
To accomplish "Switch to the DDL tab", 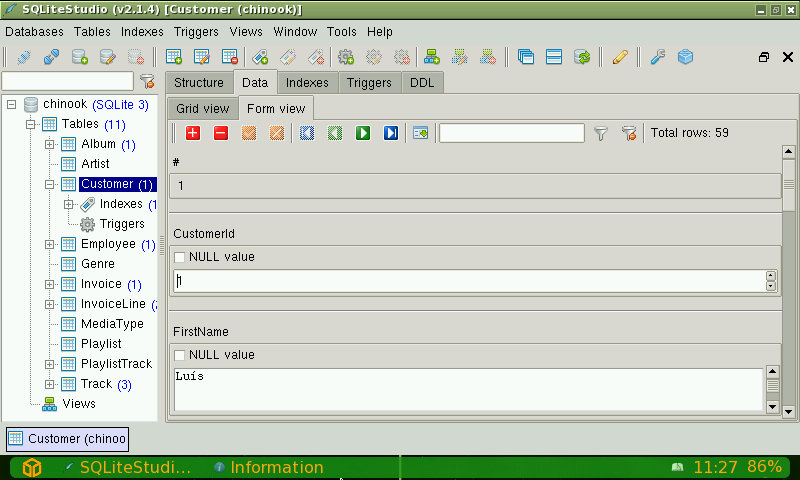I will pos(422,83).
